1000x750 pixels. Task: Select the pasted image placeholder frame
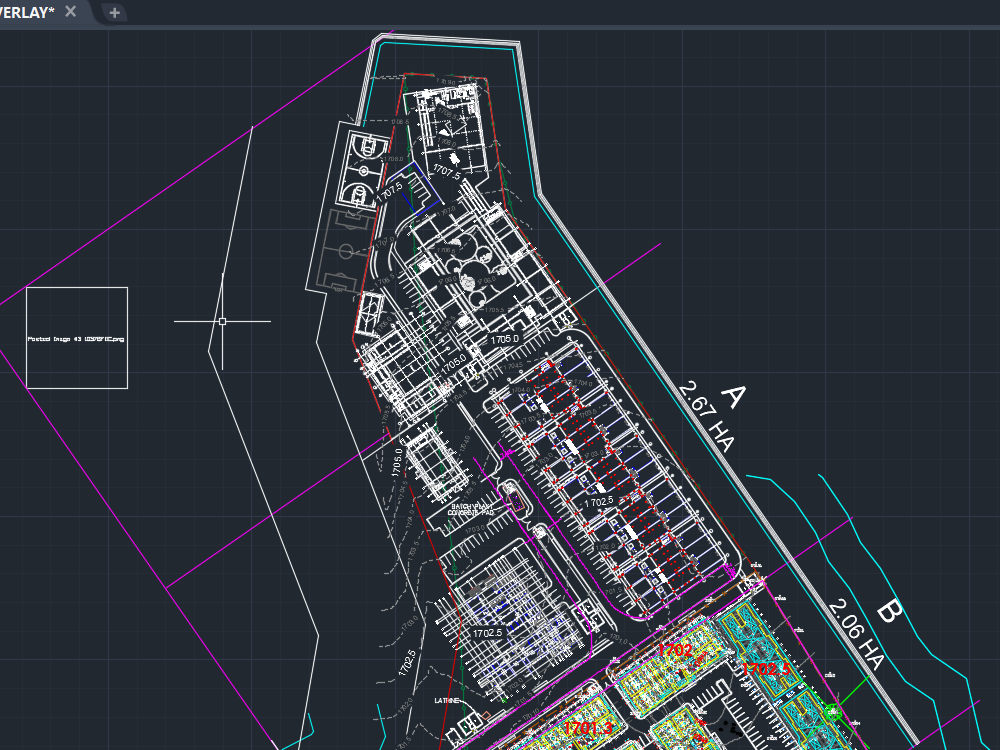[x=77, y=338]
